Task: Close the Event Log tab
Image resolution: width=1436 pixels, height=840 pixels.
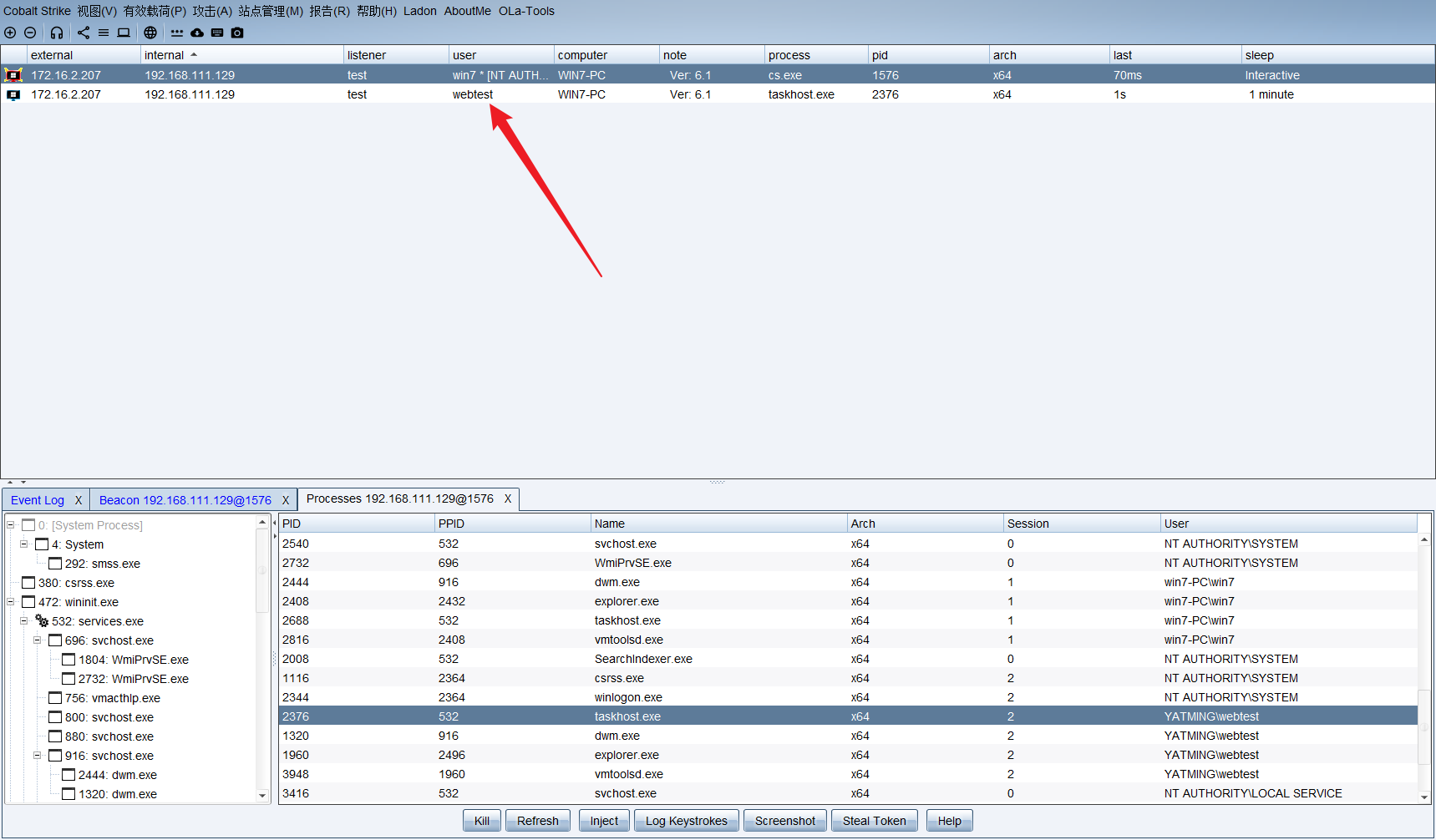Action: pos(79,500)
